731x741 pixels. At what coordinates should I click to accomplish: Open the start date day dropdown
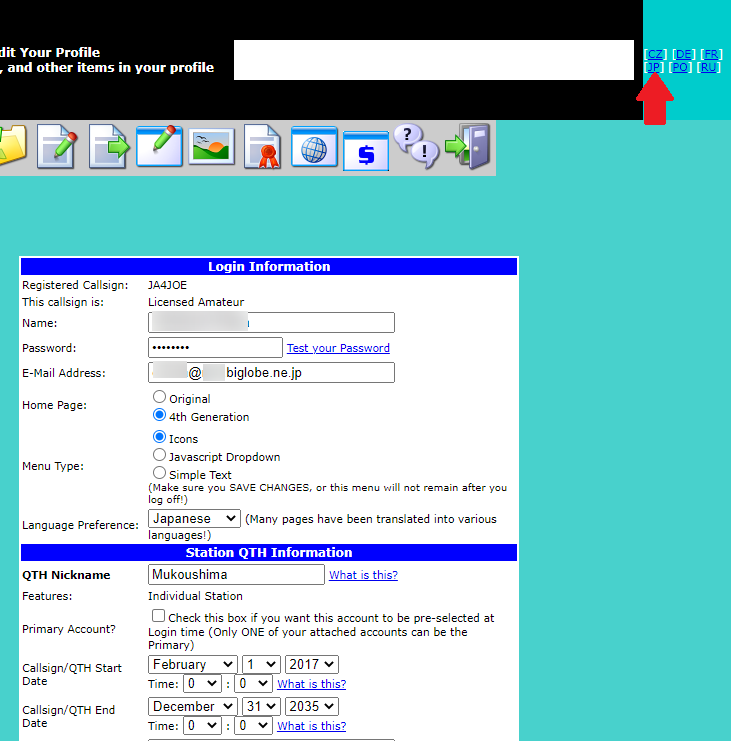(261, 664)
